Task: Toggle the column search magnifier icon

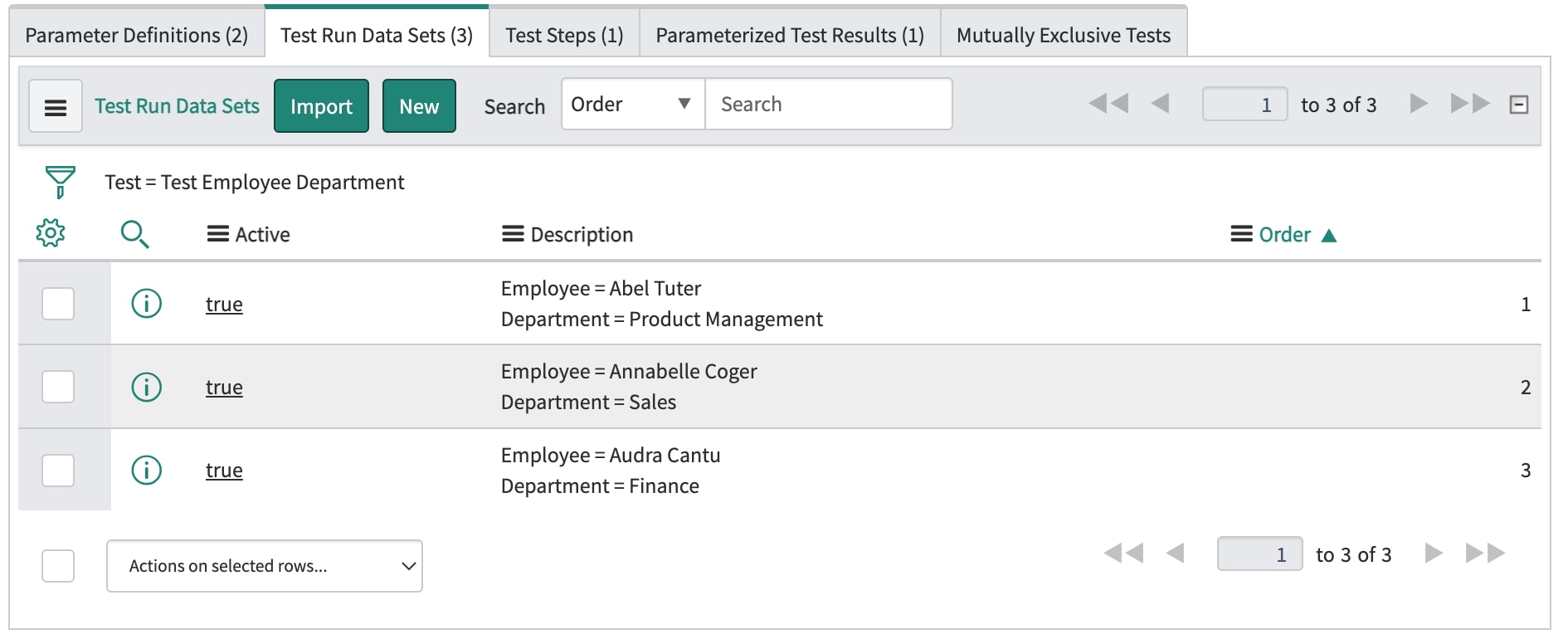Action: point(134,234)
